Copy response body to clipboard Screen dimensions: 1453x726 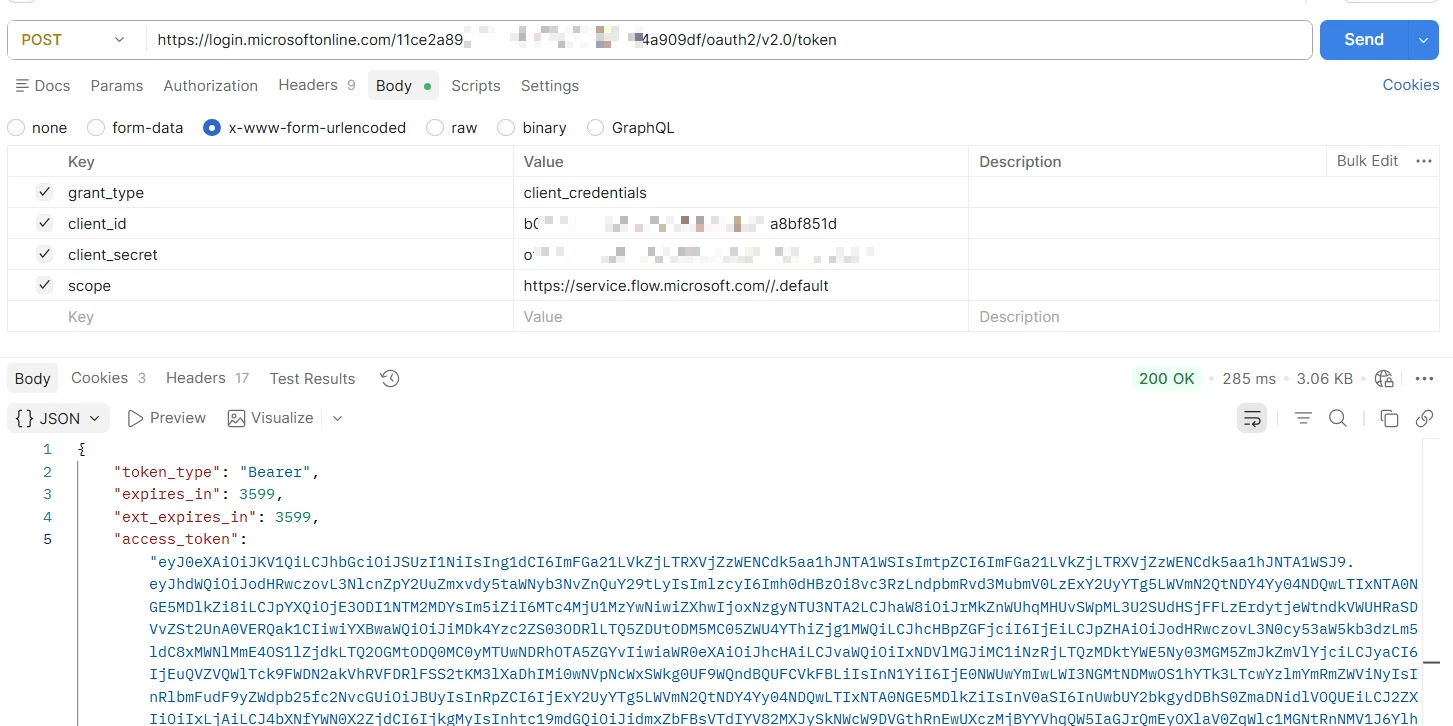pyautogui.click(x=1389, y=418)
